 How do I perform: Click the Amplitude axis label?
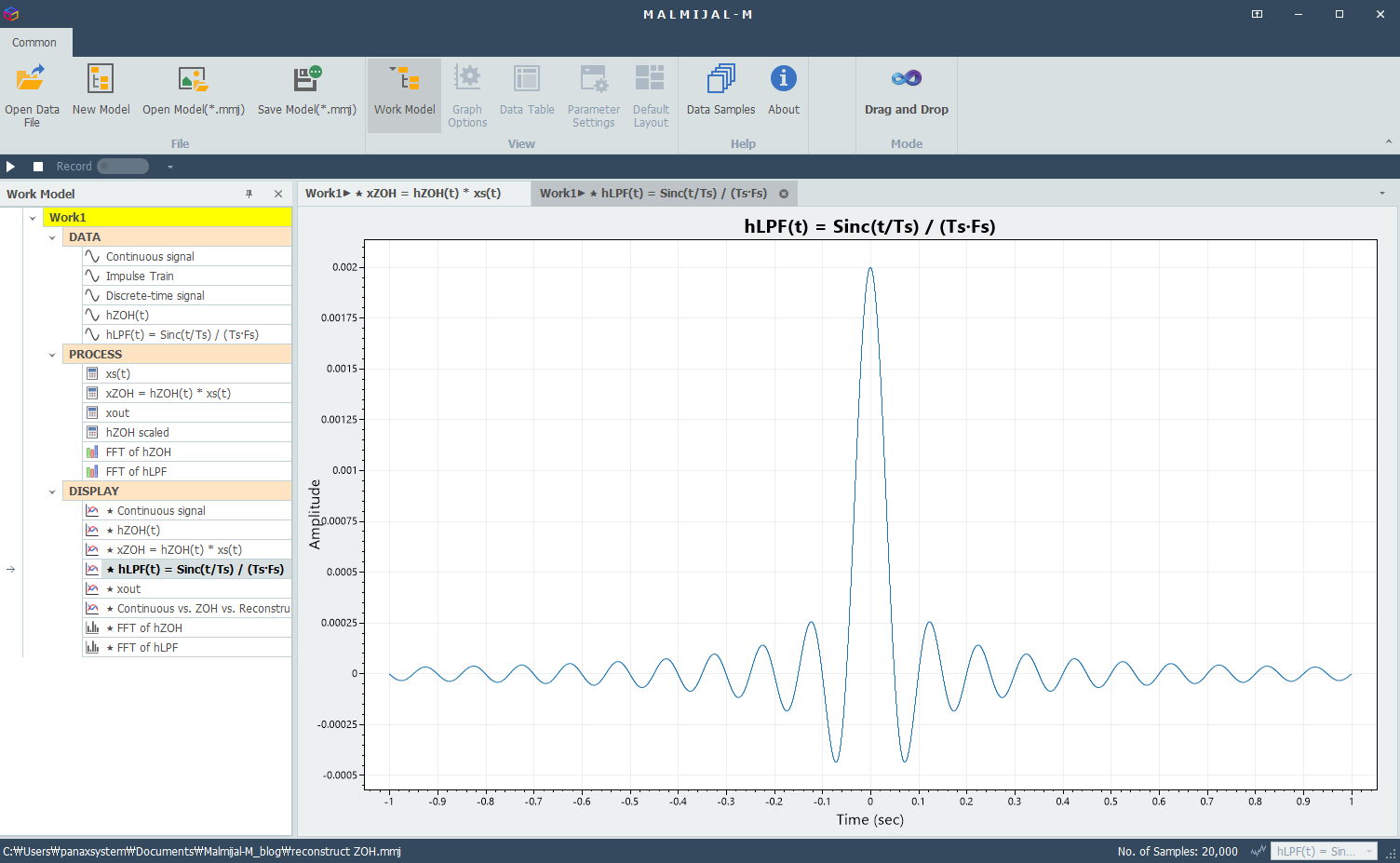pos(315,514)
